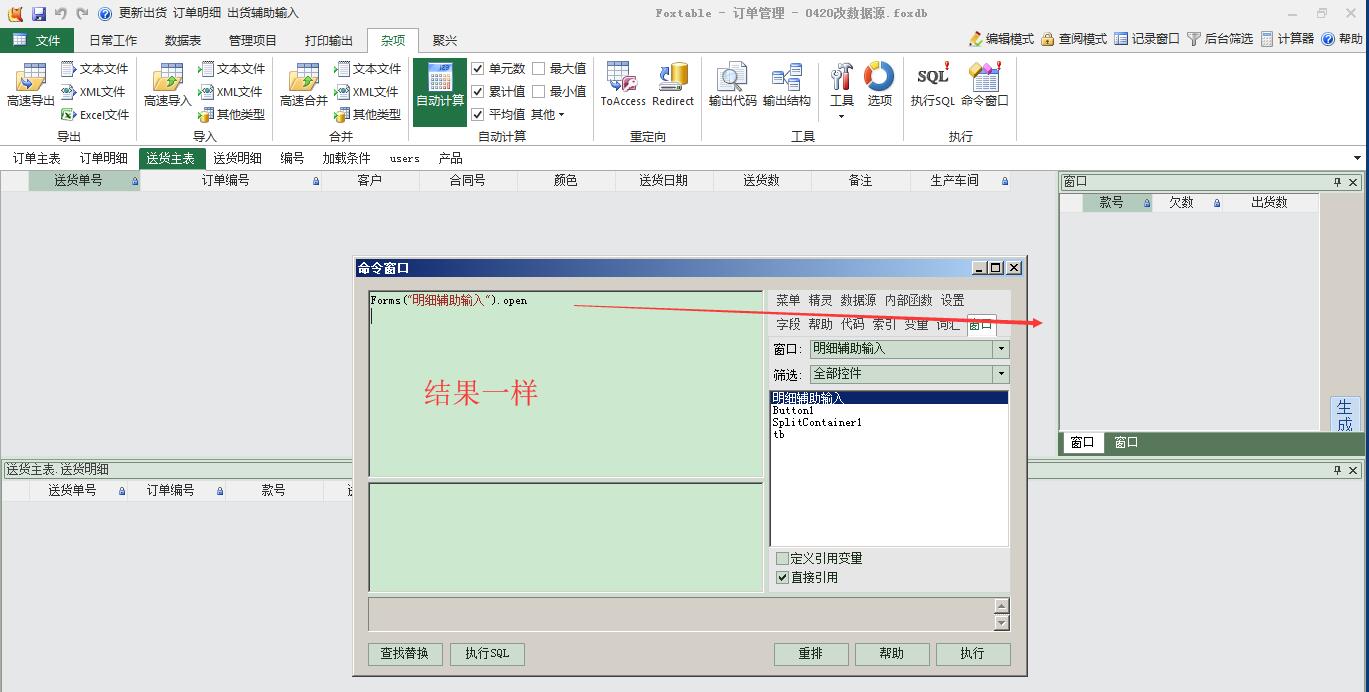The height and width of the screenshot is (692, 1369).
Task: Uncheck the 单元数 checkbox
Action: click(478, 69)
